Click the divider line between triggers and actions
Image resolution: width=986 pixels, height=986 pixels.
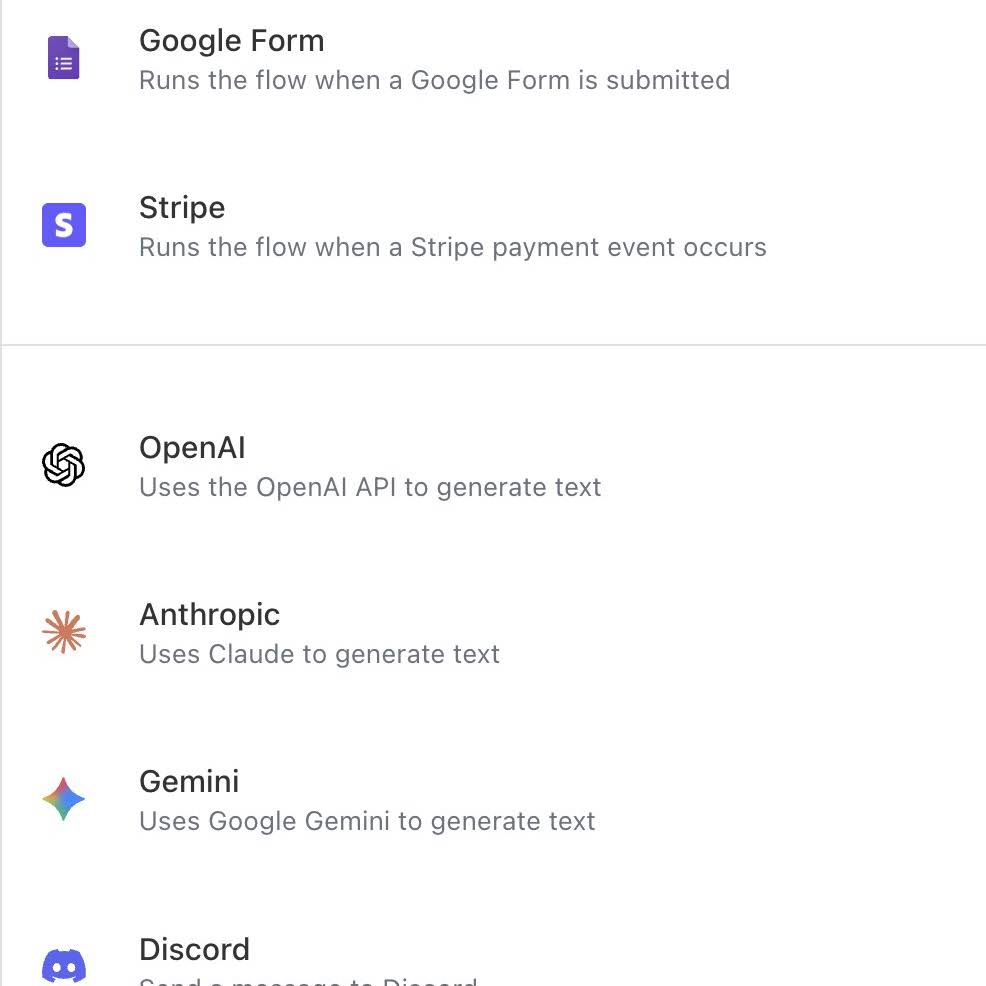click(494, 345)
